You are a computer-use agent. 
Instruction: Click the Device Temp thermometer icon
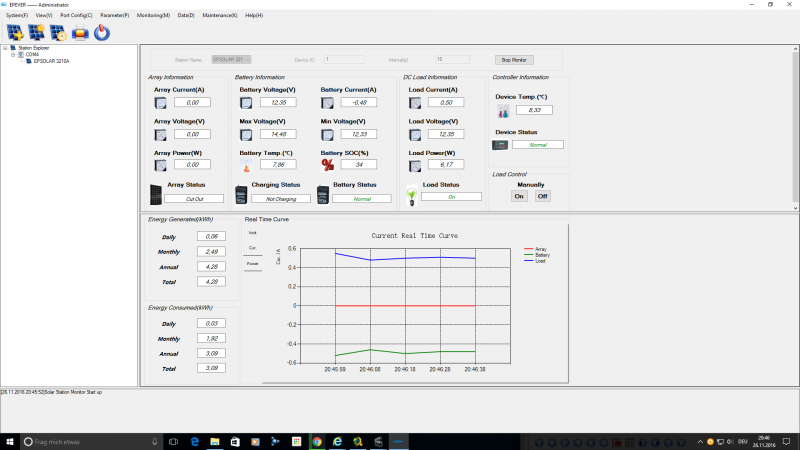tap(503, 111)
